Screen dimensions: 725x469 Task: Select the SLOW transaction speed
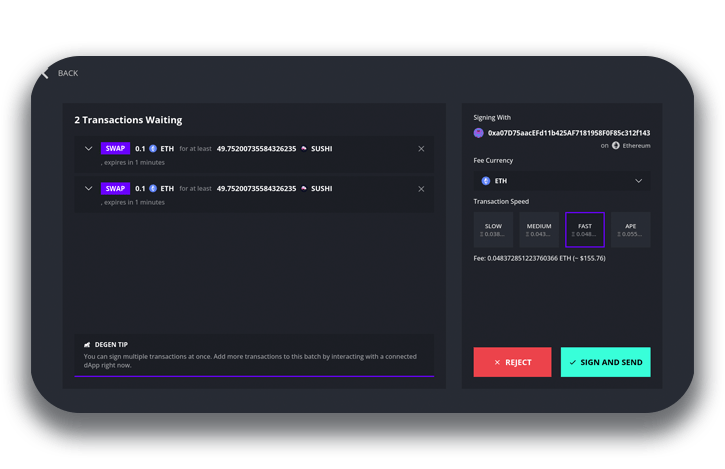click(493, 229)
